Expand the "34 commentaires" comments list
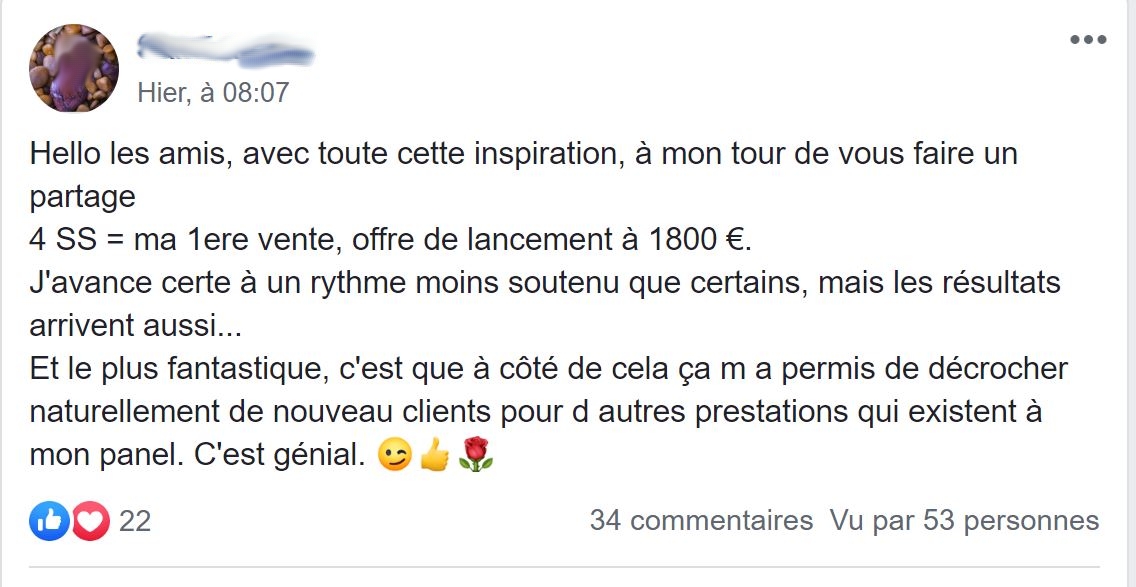The width and height of the screenshot is (1136, 587). 701,521
